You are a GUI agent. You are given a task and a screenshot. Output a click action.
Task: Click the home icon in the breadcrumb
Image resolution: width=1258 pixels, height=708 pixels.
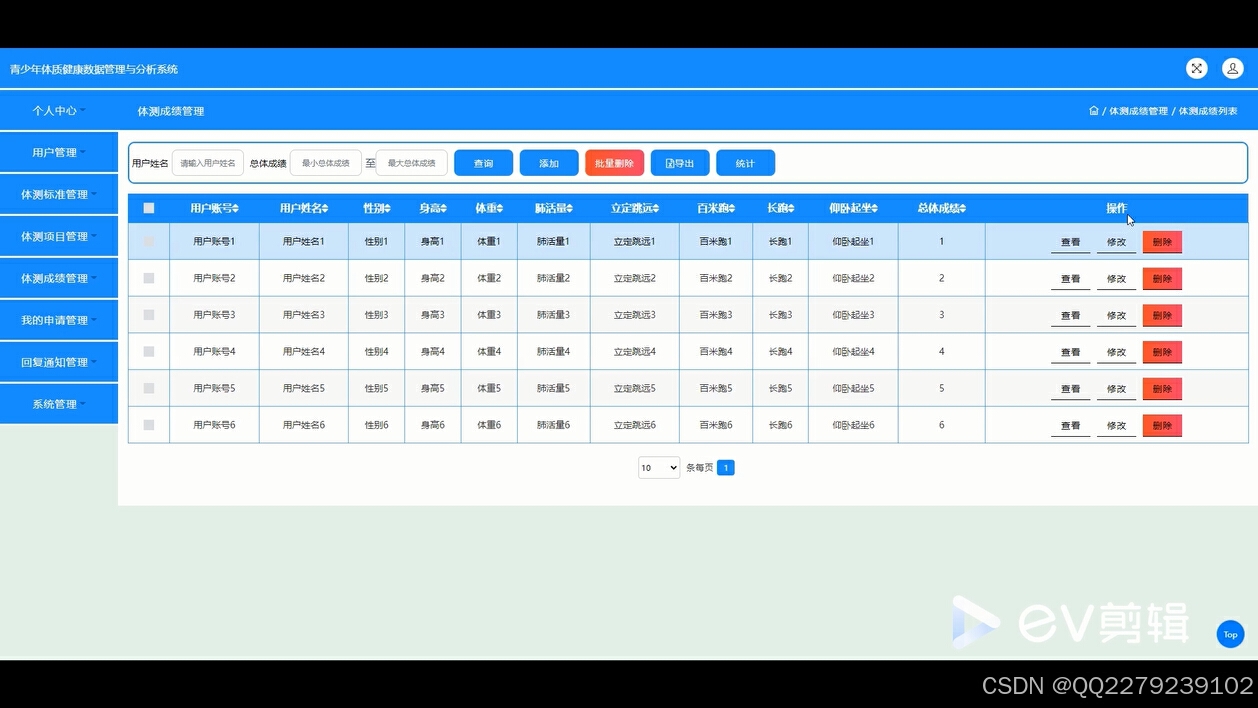tap(1094, 111)
